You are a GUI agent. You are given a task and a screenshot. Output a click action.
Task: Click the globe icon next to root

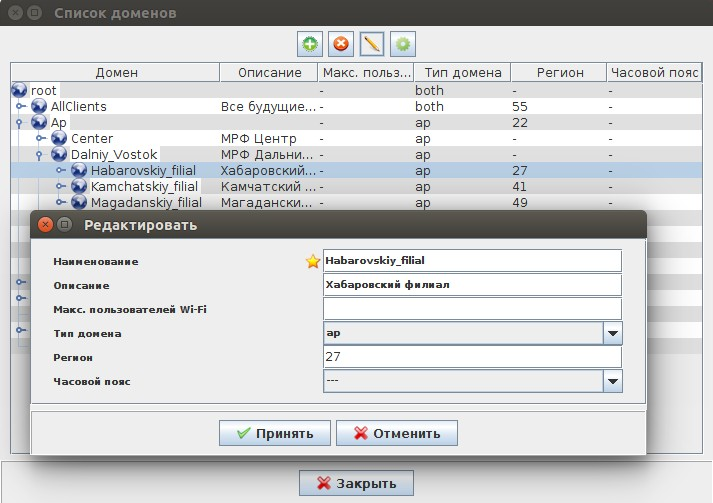pos(19,90)
